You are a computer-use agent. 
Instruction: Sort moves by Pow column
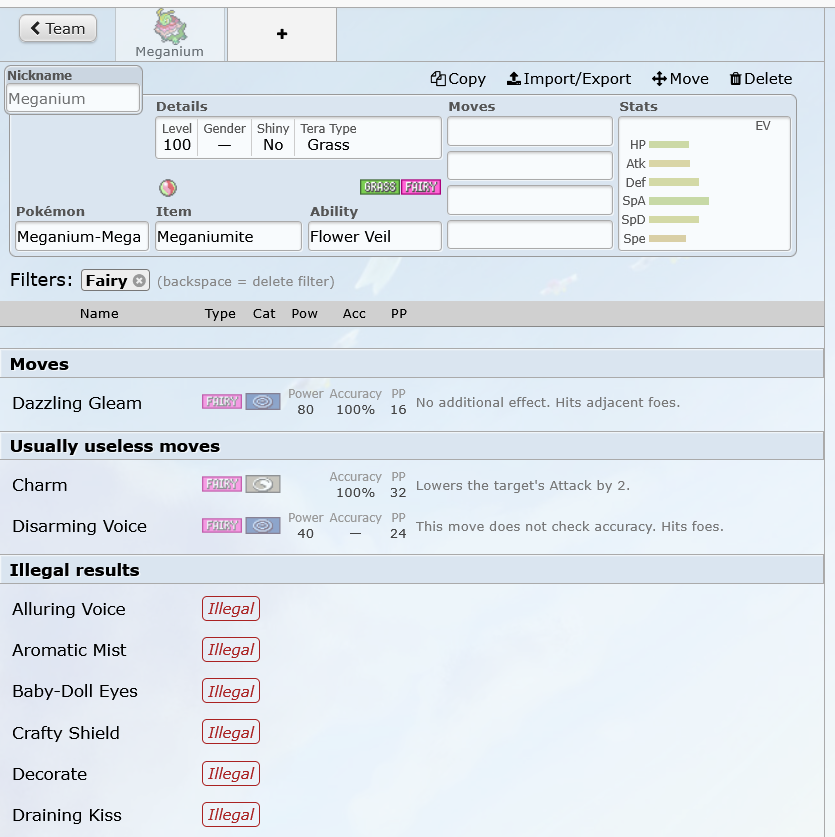coord(304,314)
